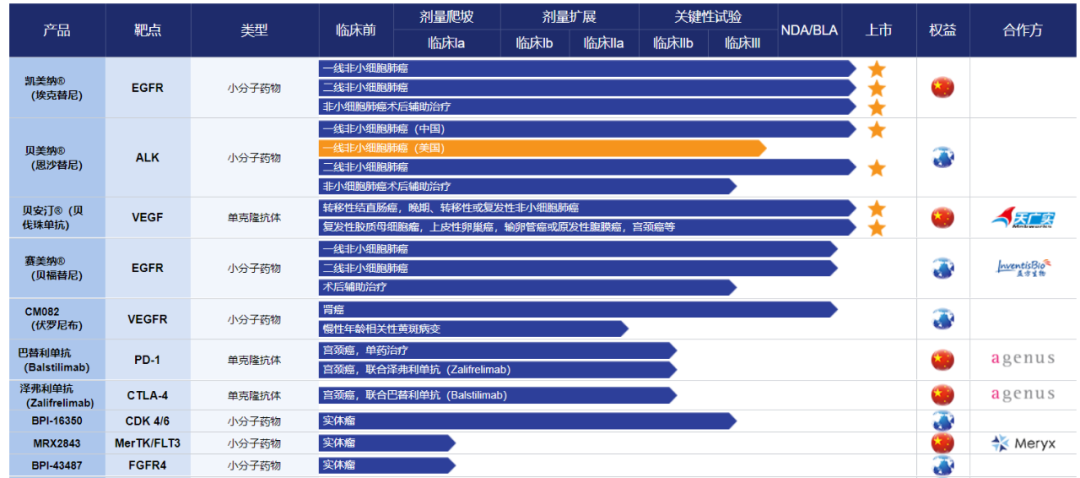Select the 赛美纳 术后辅助治疗 bar
Viewport: 1080px width, 478px height.
tap(528, 287)
